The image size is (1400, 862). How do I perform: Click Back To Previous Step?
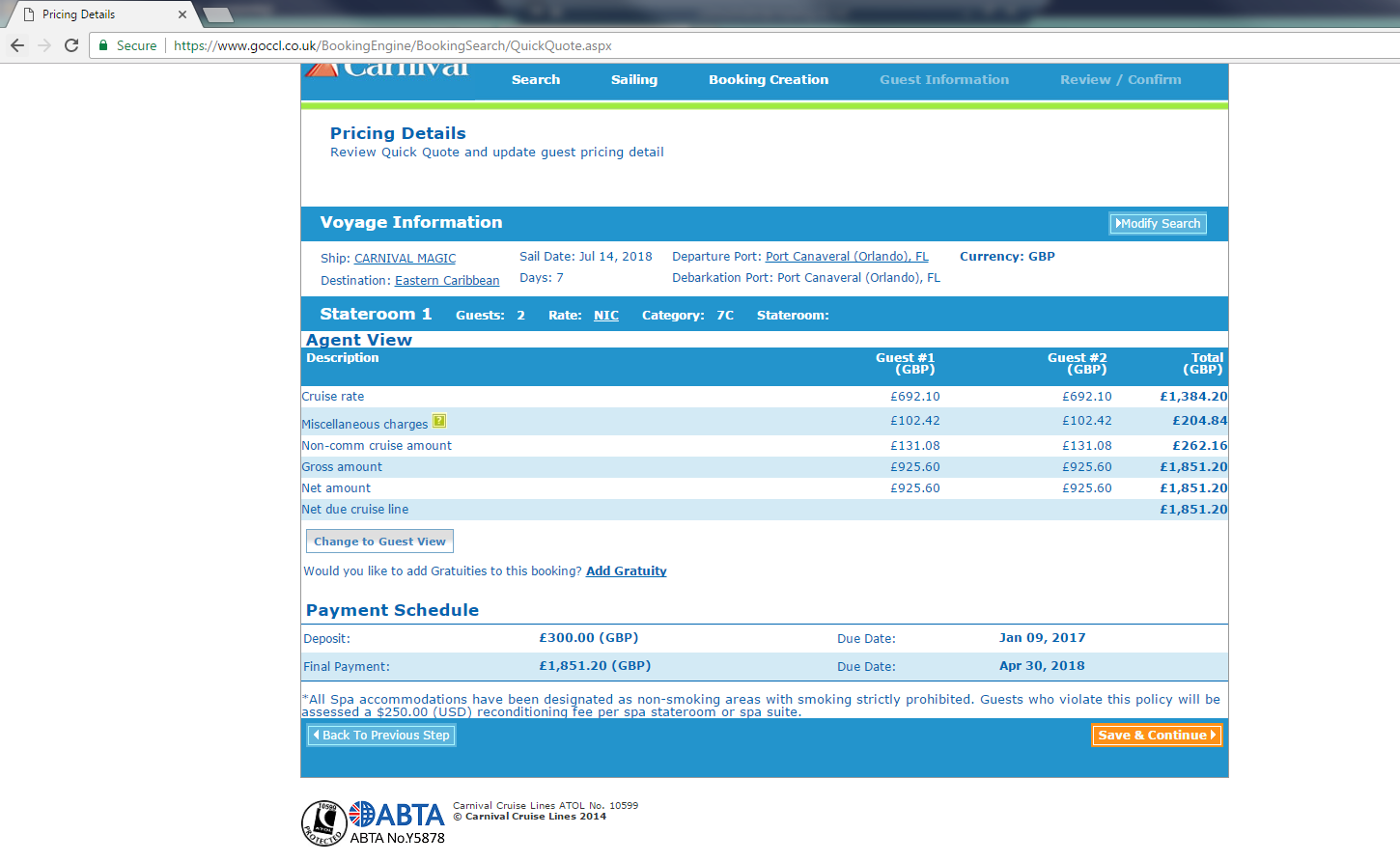coord(381,736)
